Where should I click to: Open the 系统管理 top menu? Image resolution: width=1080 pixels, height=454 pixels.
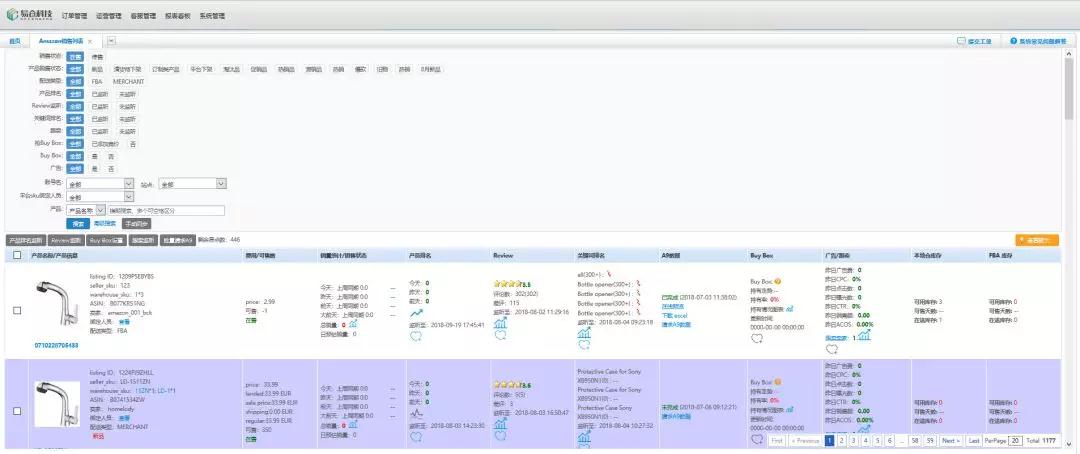212,15
